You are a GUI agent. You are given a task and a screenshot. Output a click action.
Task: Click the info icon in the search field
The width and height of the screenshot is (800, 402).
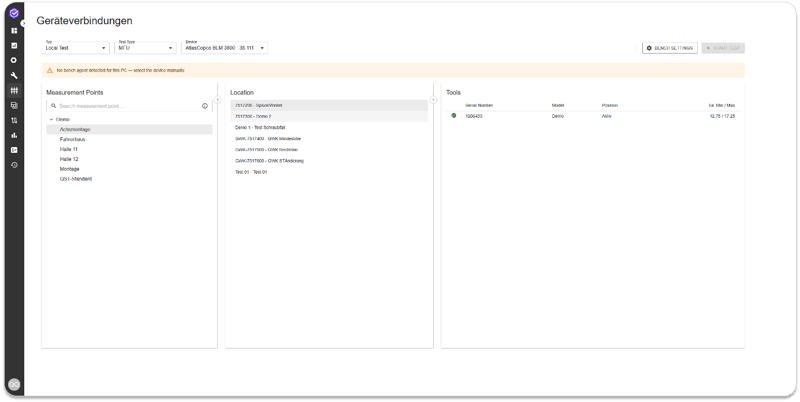coord(205,106)
